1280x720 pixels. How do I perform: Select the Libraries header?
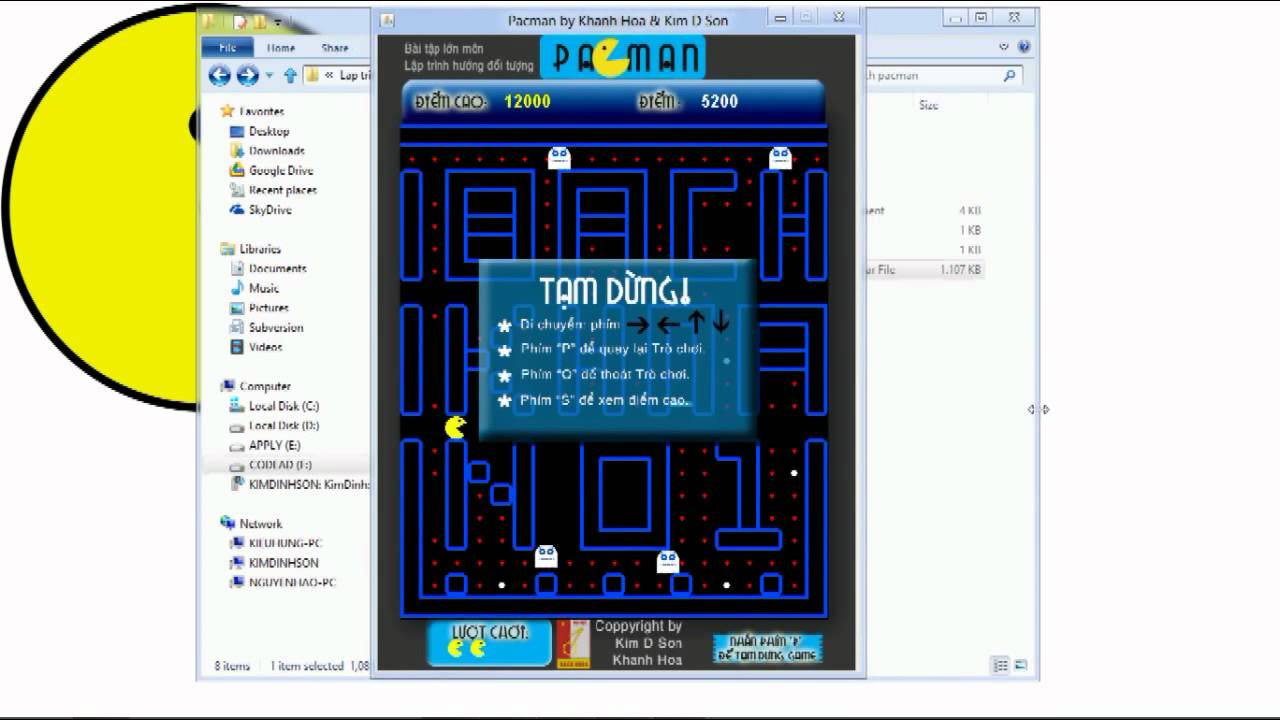coord(252,249)
